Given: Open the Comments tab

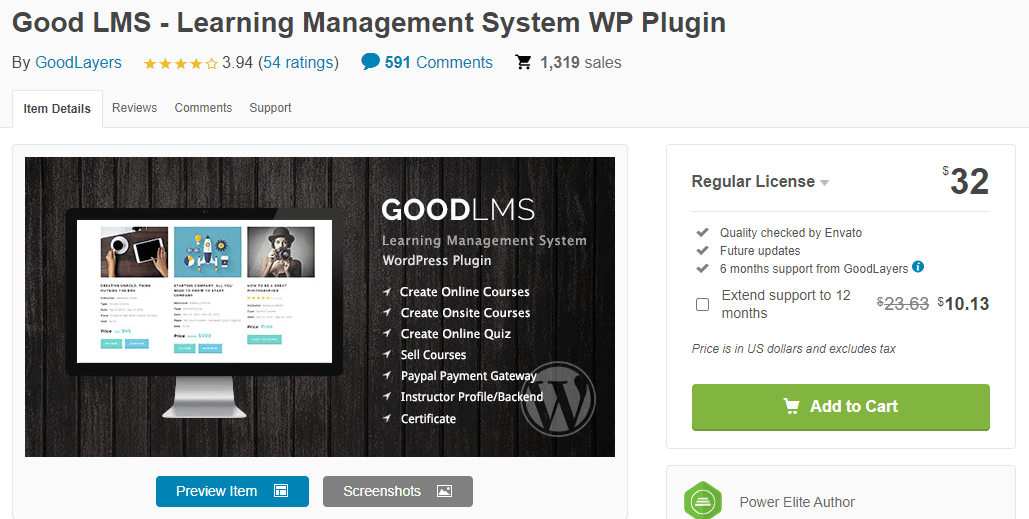Looking at the screenshot, I should click(203, 108).
